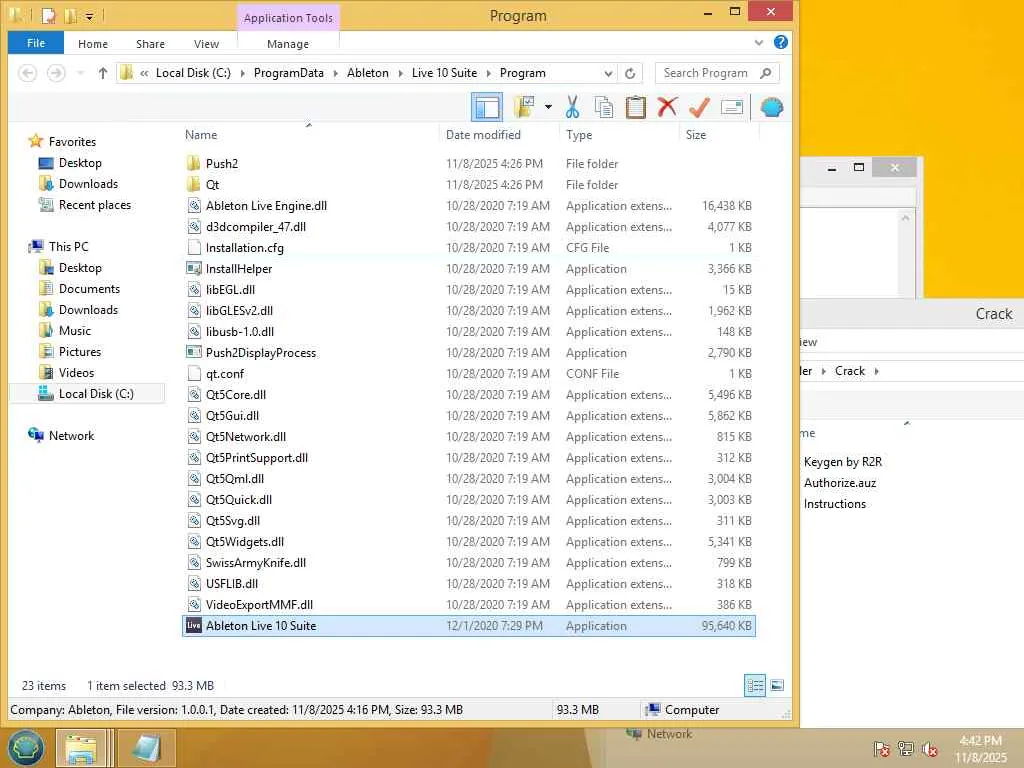
Task: Click the Cut scissors icon
Action: tap(573, 107)
